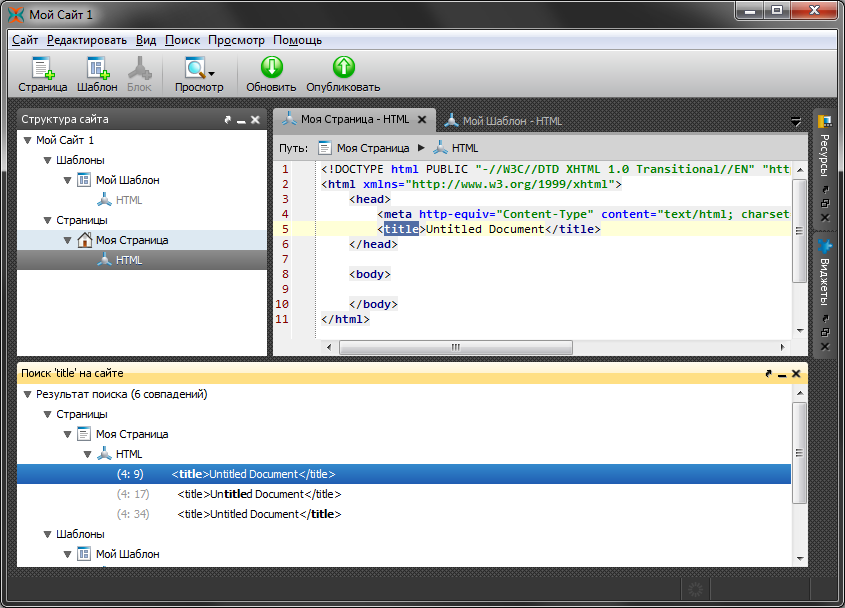
Task: Click Моя Страница in the path breadcrumb
Action: pos(372,148)
